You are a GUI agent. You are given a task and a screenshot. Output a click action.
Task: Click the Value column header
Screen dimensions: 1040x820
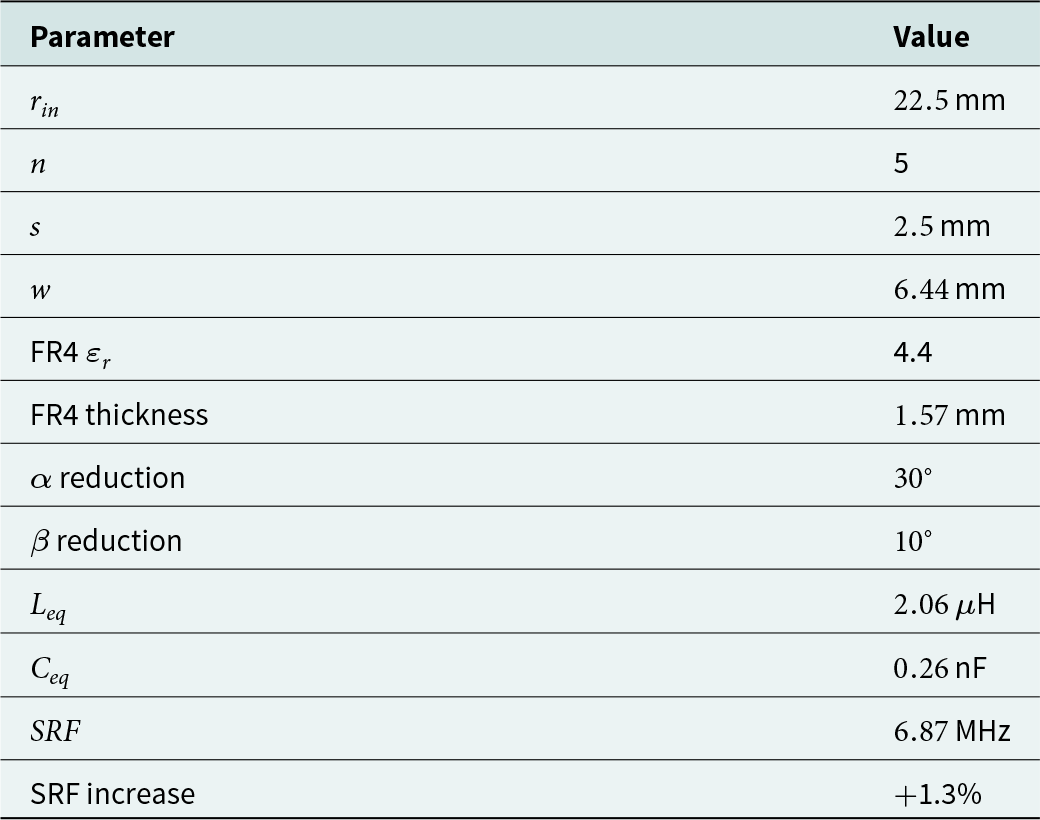point(931,36)
